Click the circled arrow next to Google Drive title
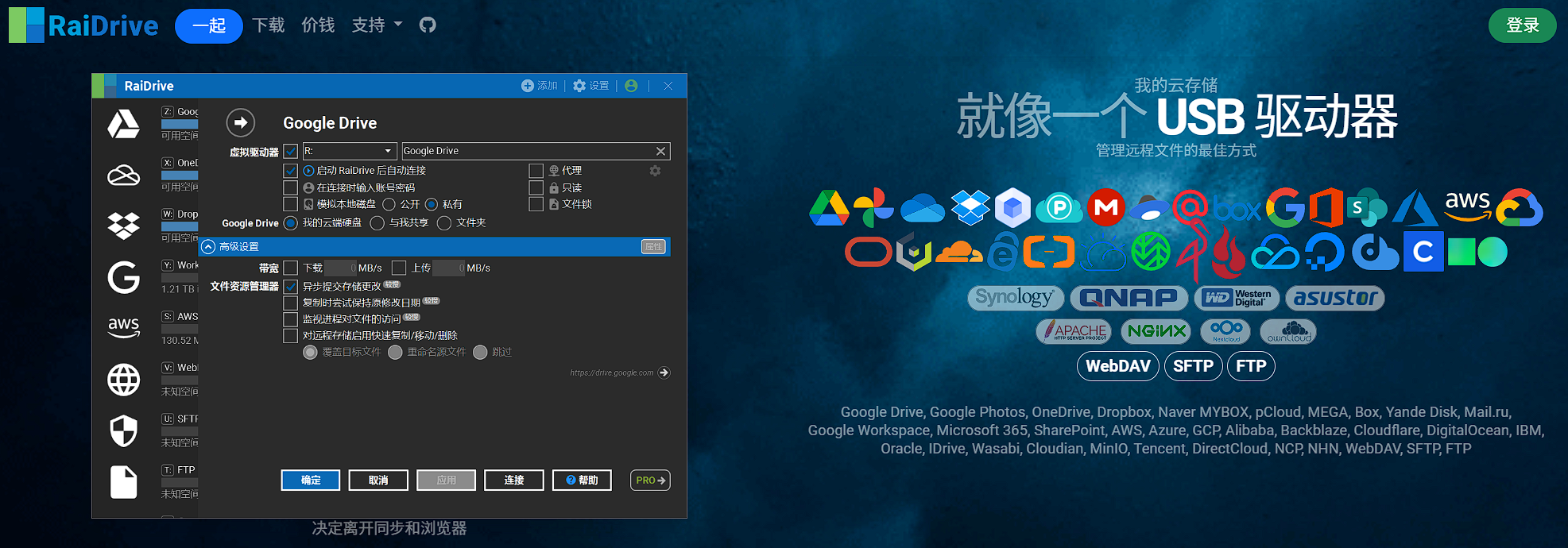This screenshot has width=1568, height=548. click(x=241, y=122)
